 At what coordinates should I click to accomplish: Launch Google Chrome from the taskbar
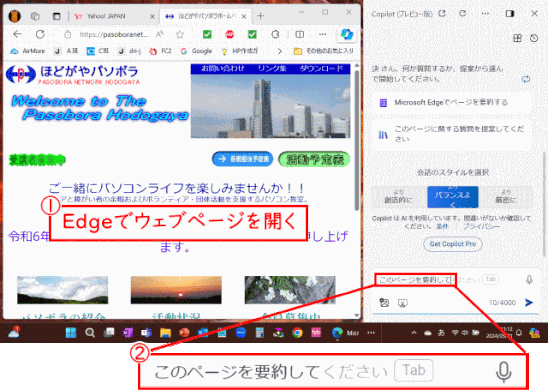[297, 333]
